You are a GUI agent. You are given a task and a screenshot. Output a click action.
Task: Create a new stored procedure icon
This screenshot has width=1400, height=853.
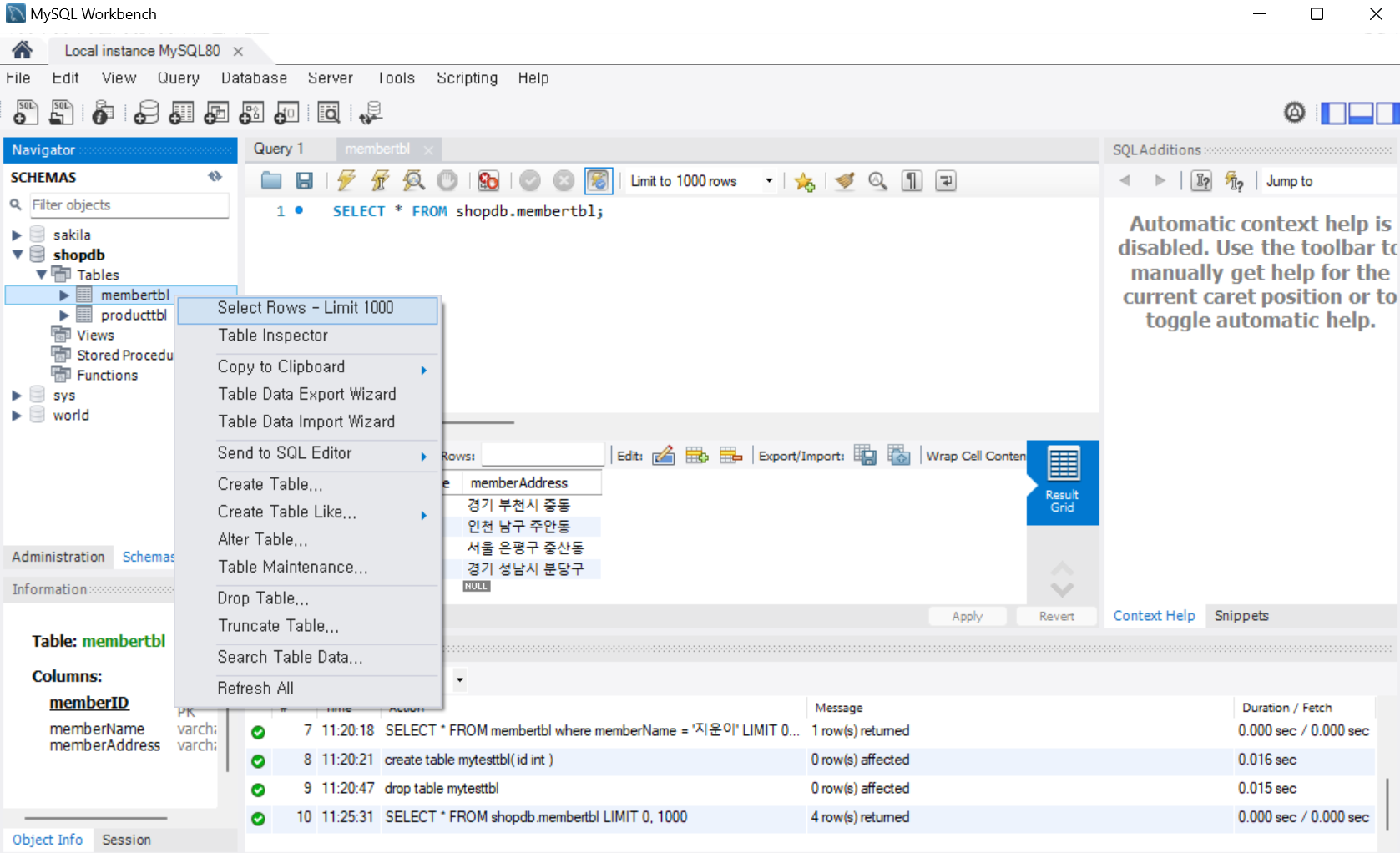[251, 112]
